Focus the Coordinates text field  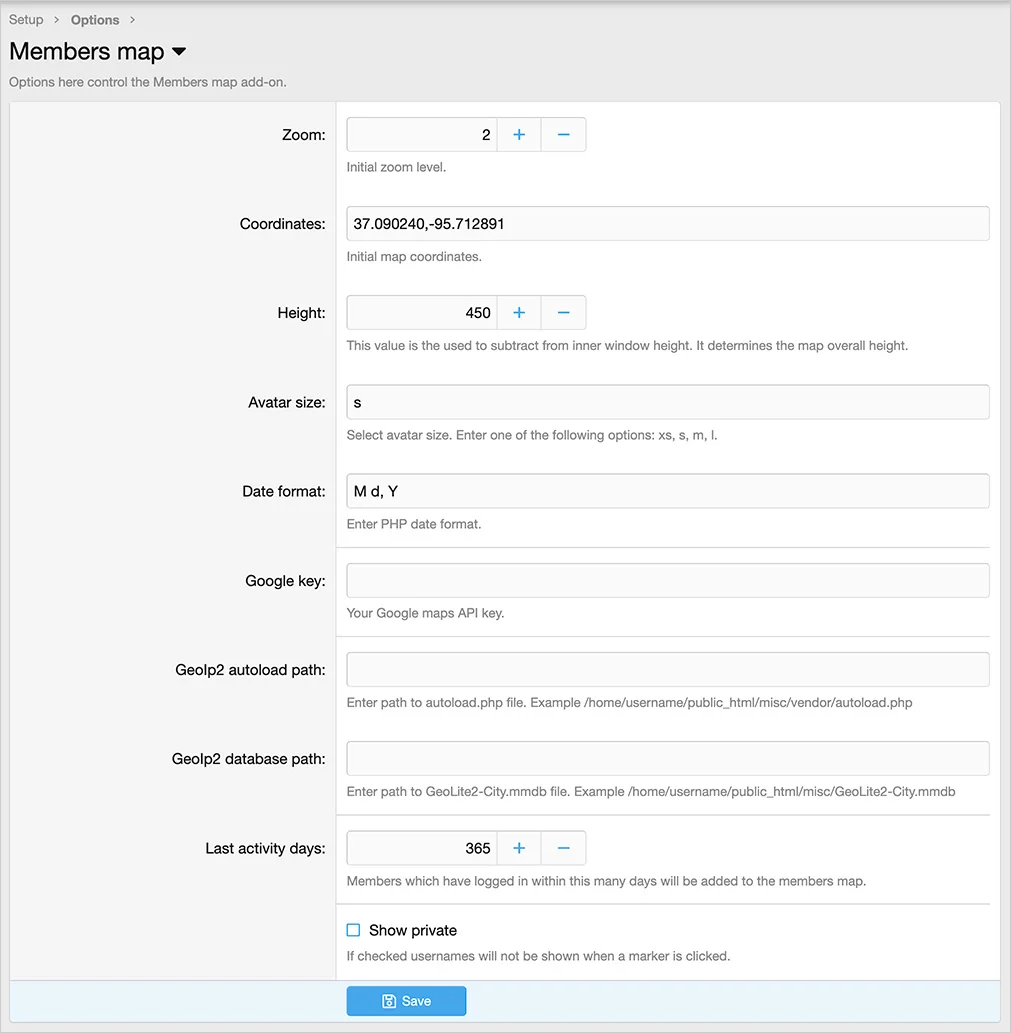click(667, 224)
